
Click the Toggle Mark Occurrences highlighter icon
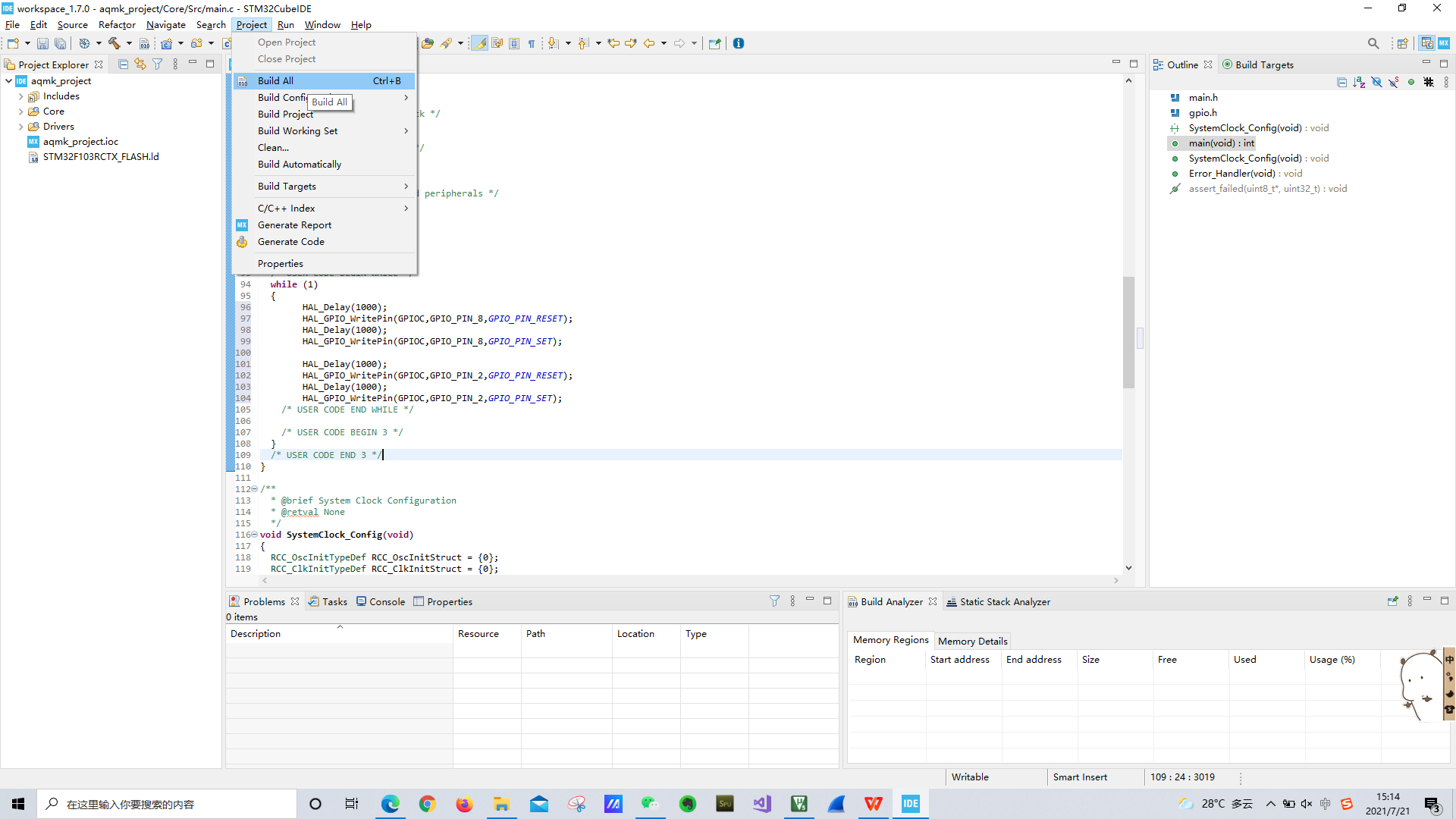tap(480, 43)
